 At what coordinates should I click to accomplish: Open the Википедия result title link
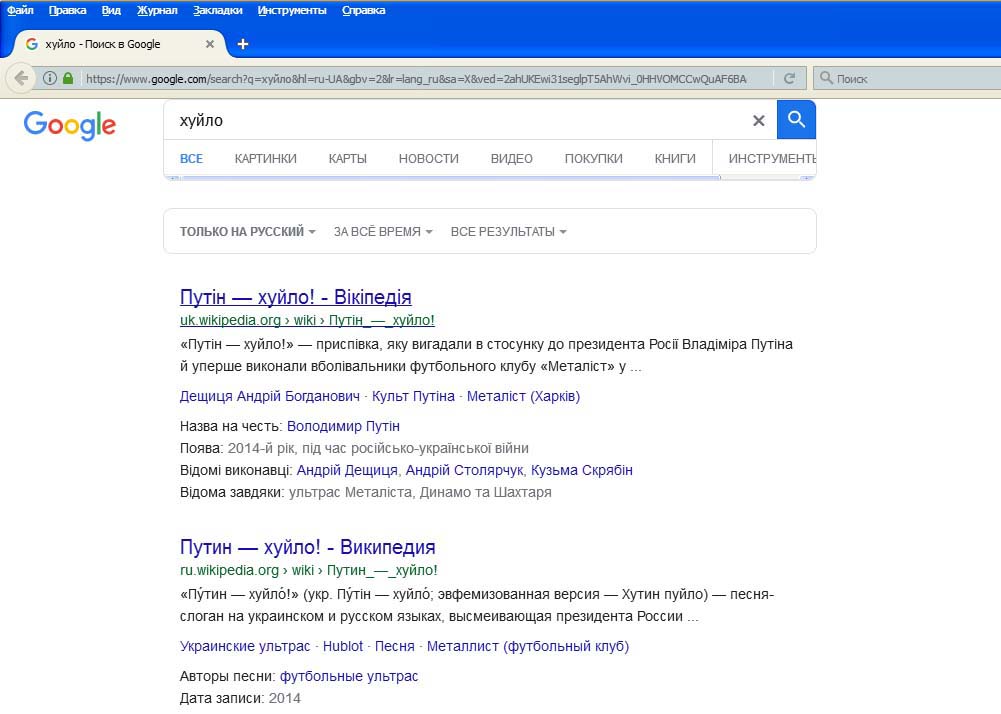308,547
